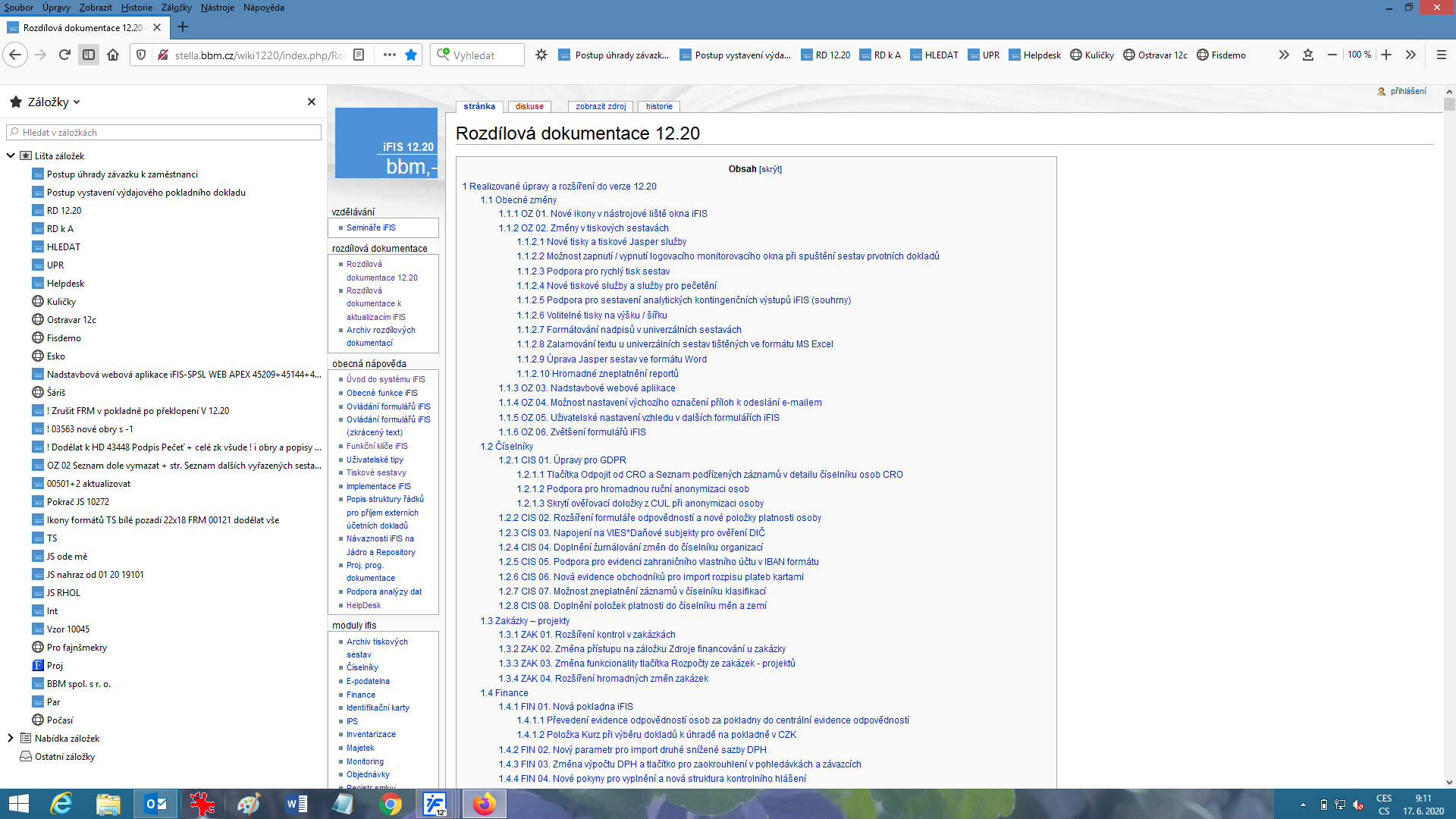Open the Záložky sidebar dropdown
1456x819 pixels.
(45, 102)
